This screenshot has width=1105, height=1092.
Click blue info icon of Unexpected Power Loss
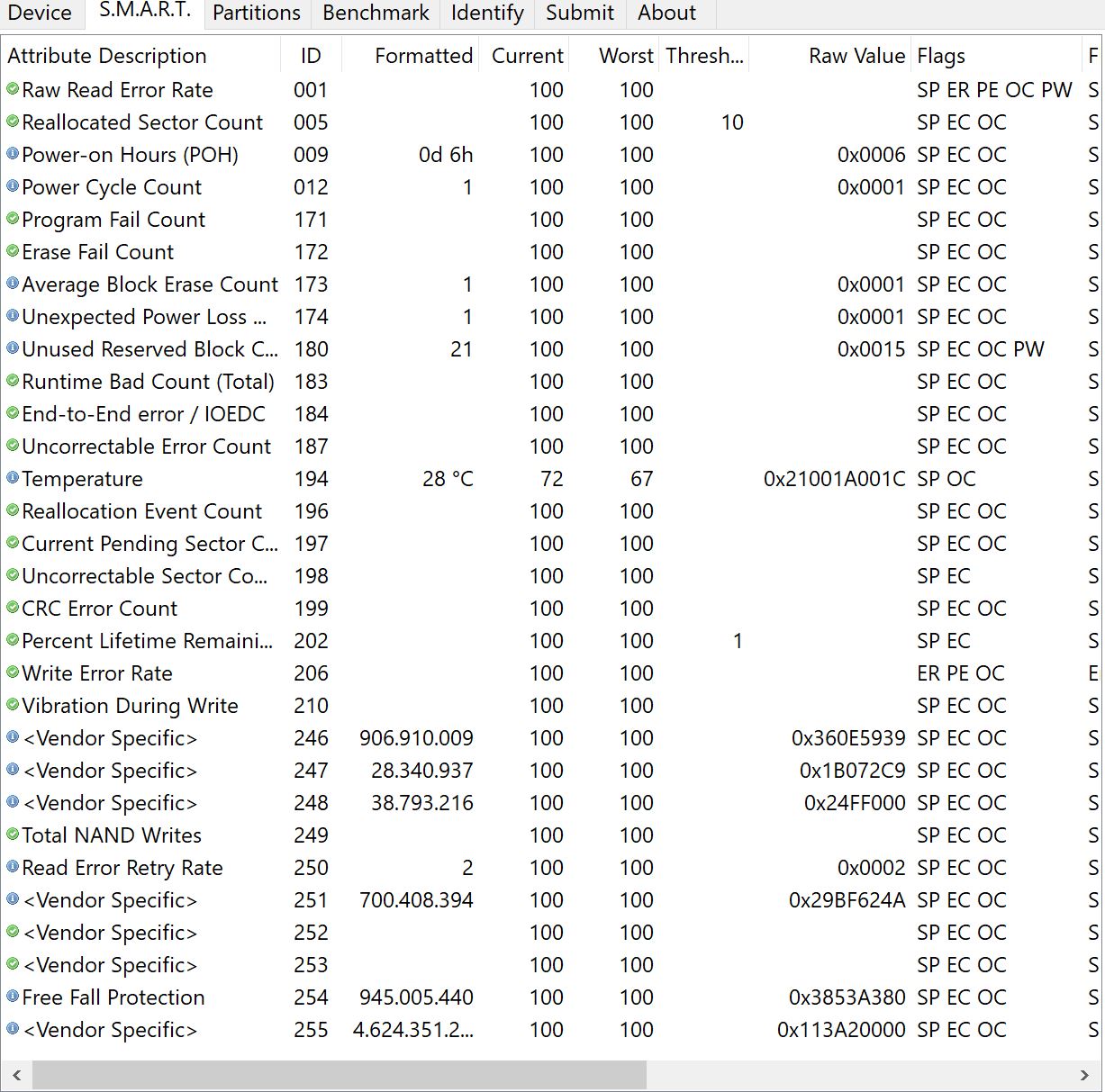point(13,316)
